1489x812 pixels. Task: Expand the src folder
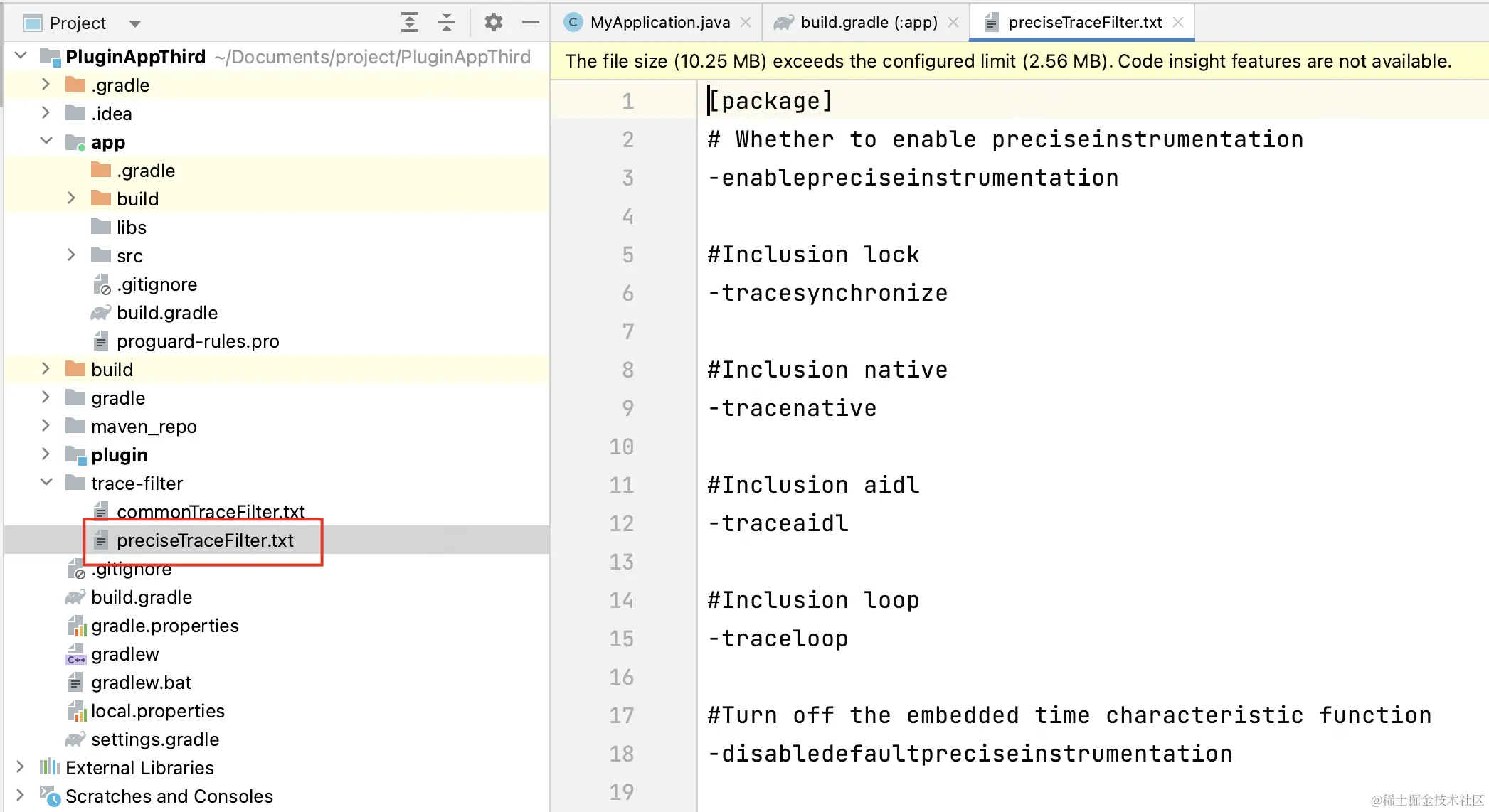[71, 255]
